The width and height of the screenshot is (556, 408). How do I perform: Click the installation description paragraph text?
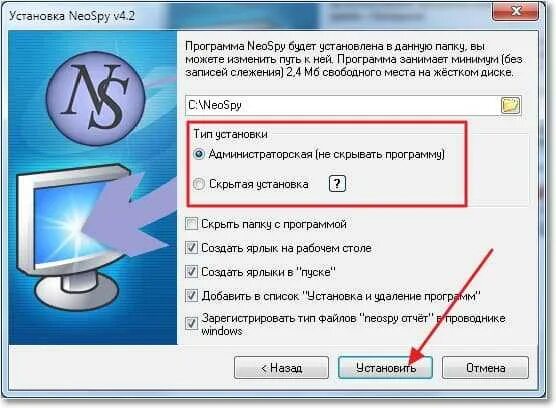(x=353, y=59)
